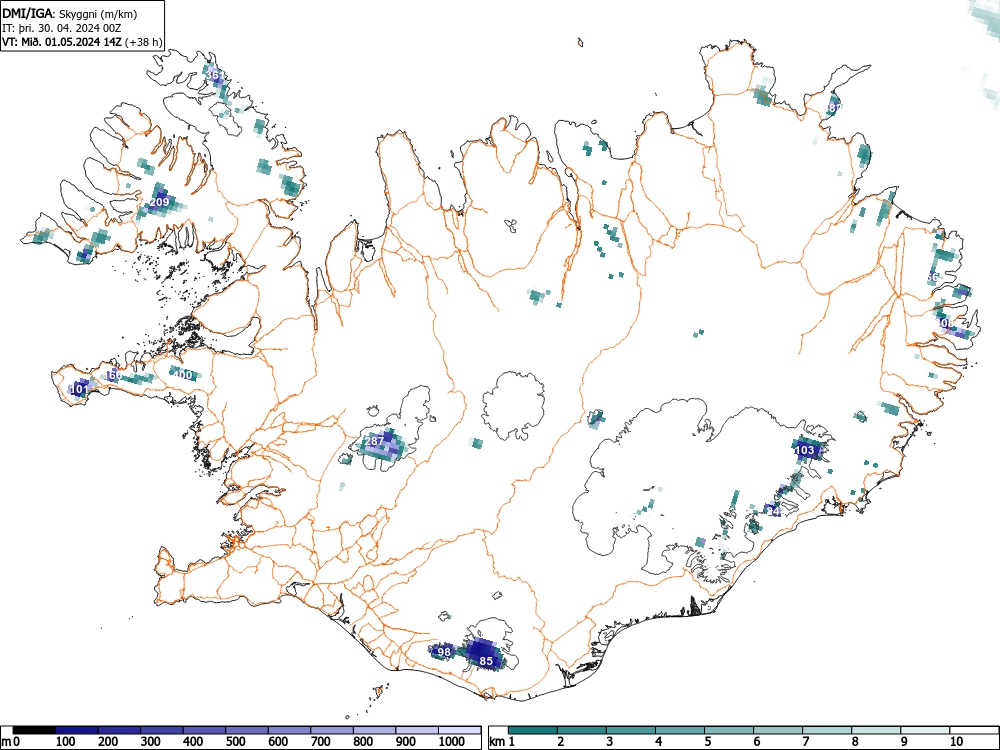Click the 'DMI/IGA: Skyggni (m/km)' title
This screenshot has width=1000, height=750.
click(70, 14)
